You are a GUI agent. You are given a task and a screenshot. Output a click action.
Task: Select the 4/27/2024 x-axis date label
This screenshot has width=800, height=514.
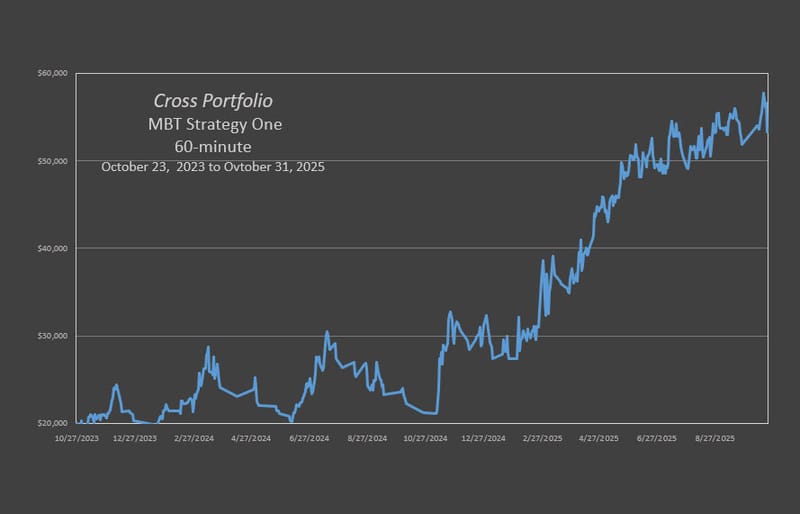[251, 439]
